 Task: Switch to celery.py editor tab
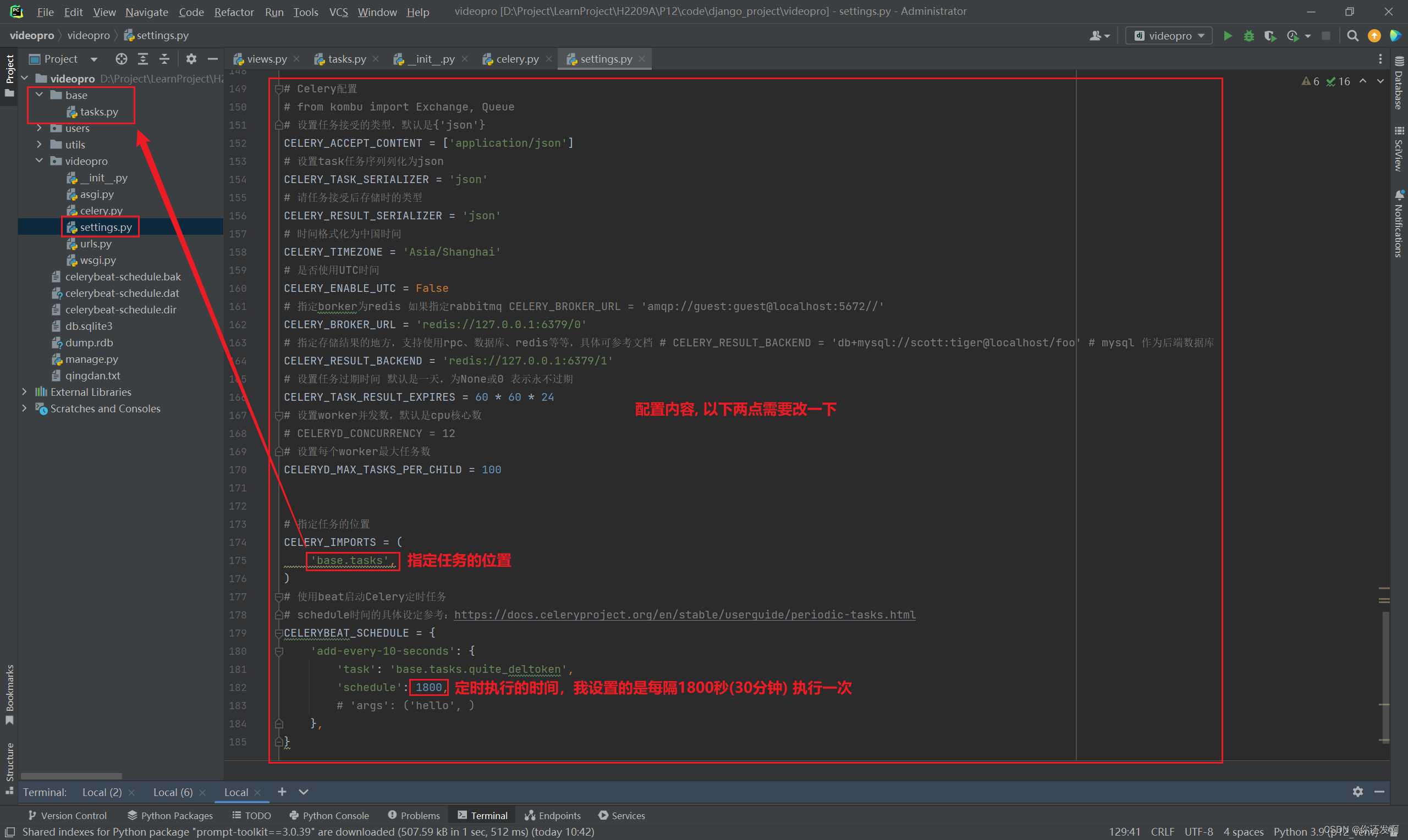[516, 59]
